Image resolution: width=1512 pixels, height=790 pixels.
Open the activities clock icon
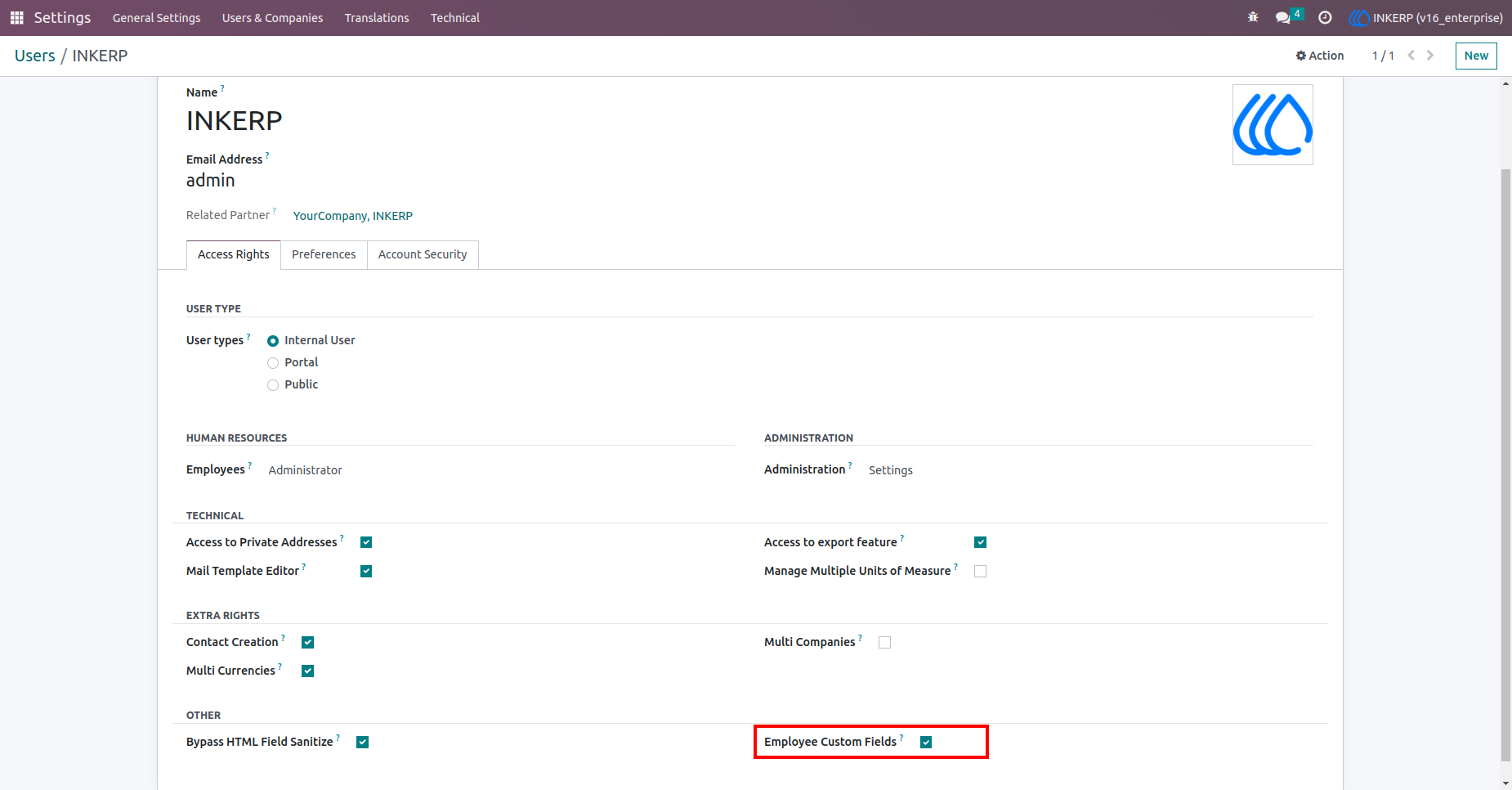1325,17
